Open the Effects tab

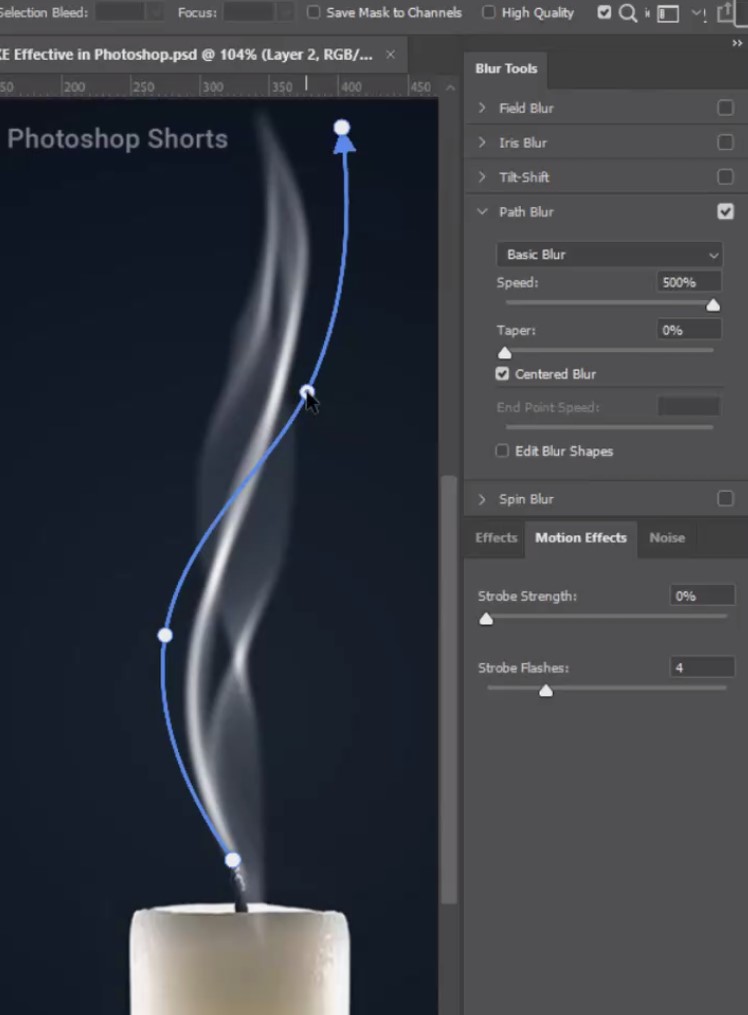(496, 538)
